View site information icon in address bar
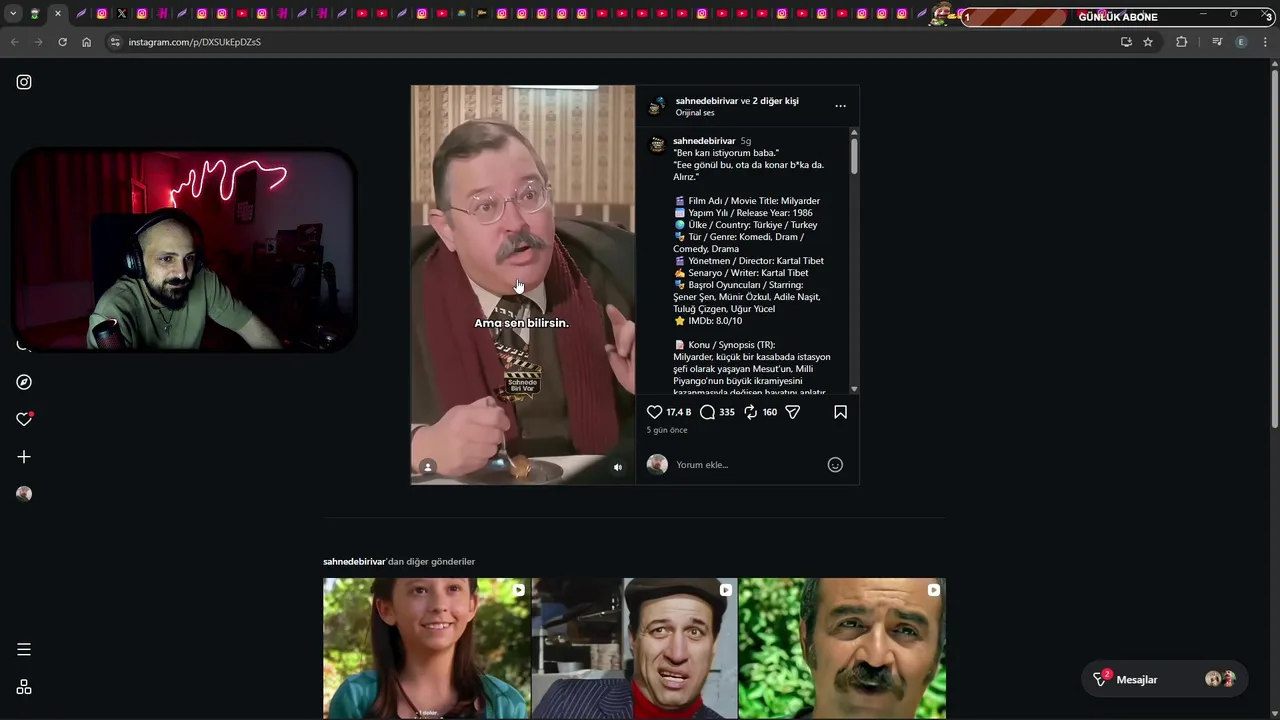The image size is (1280, 720). coord(115,42)
